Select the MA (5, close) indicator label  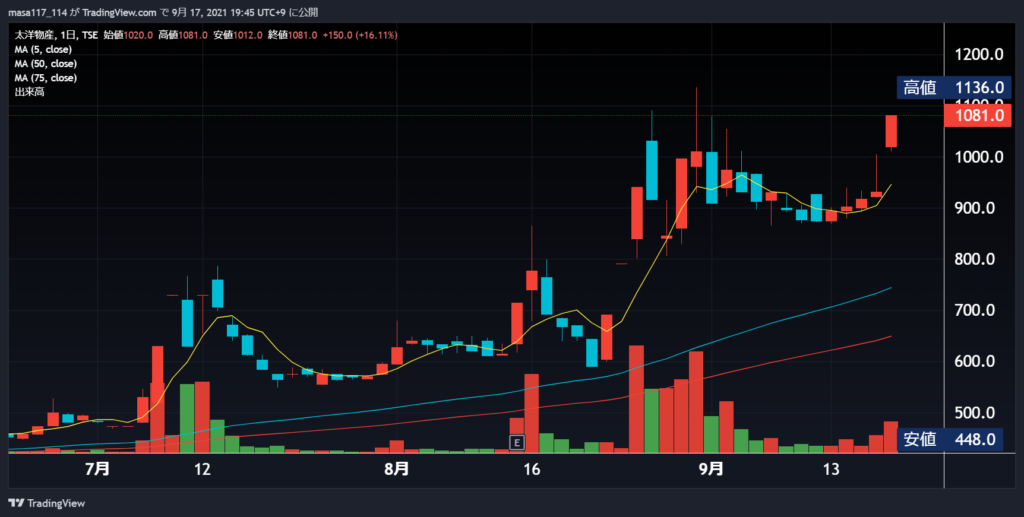pos(43,50)
